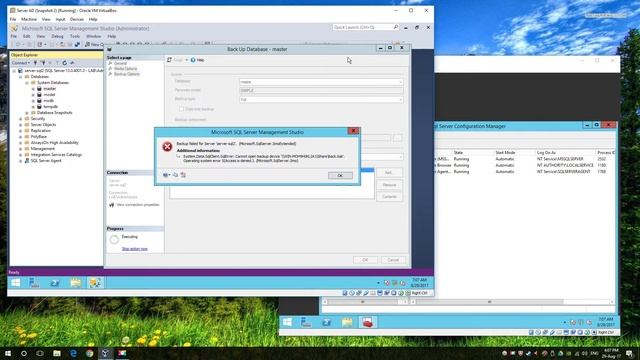Viewport: 640px width, 360px height.
Task: Expand the Security node in Object Explorer
Action: (x=21, y=119)
